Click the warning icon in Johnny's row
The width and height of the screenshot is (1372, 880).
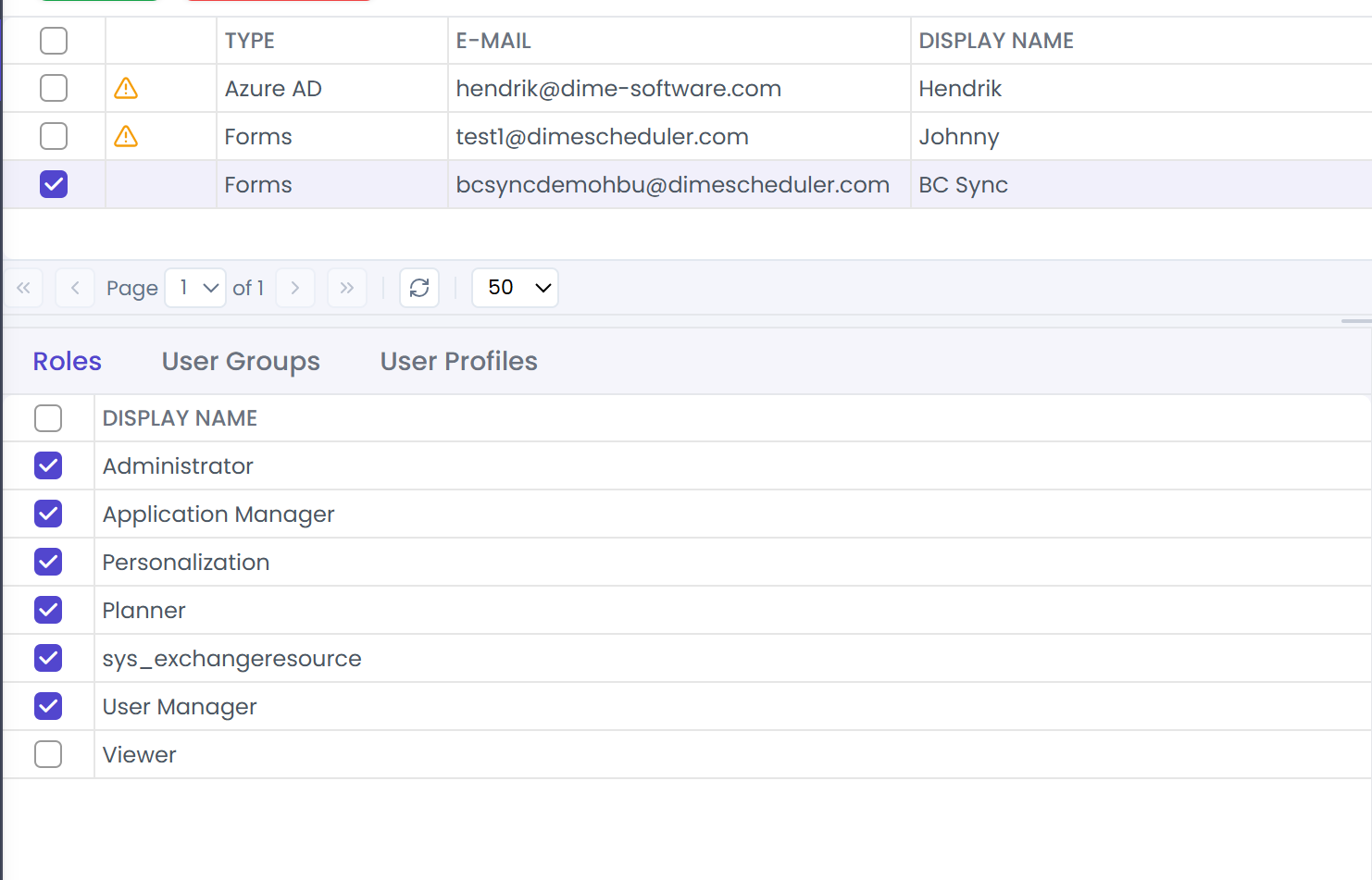[126, 137]
